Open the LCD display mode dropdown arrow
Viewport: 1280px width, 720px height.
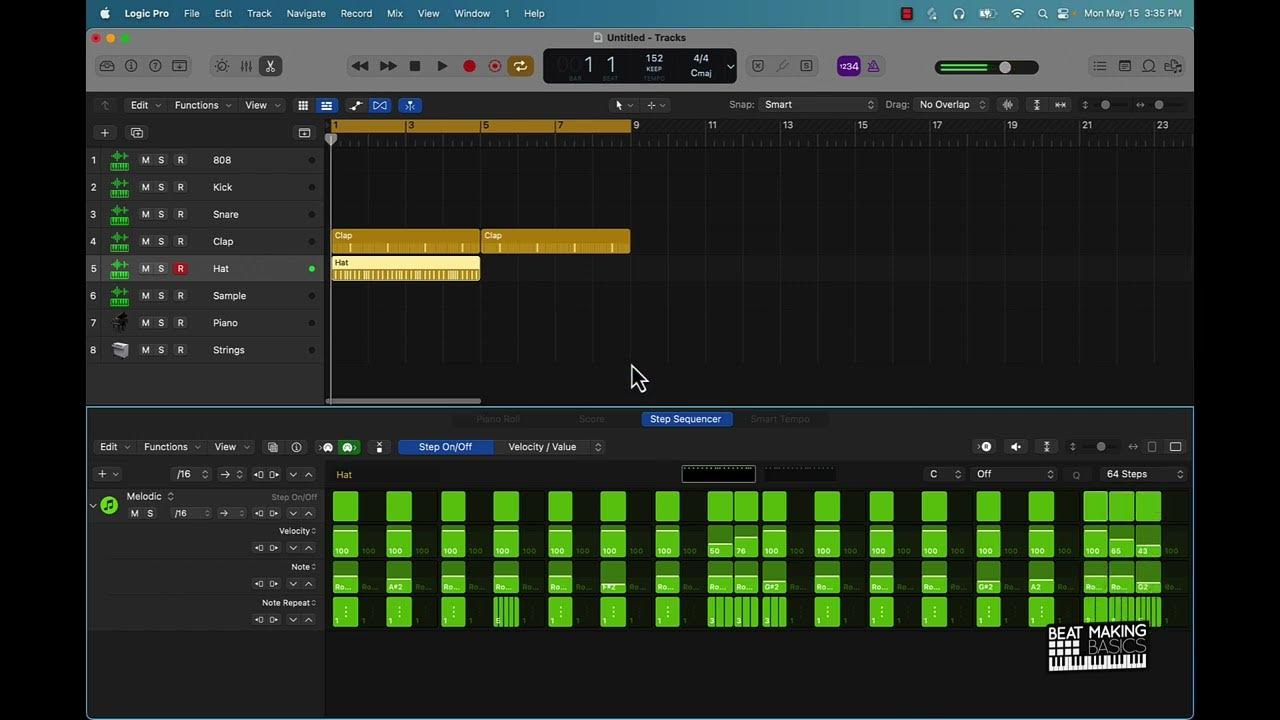click(730, 67)
